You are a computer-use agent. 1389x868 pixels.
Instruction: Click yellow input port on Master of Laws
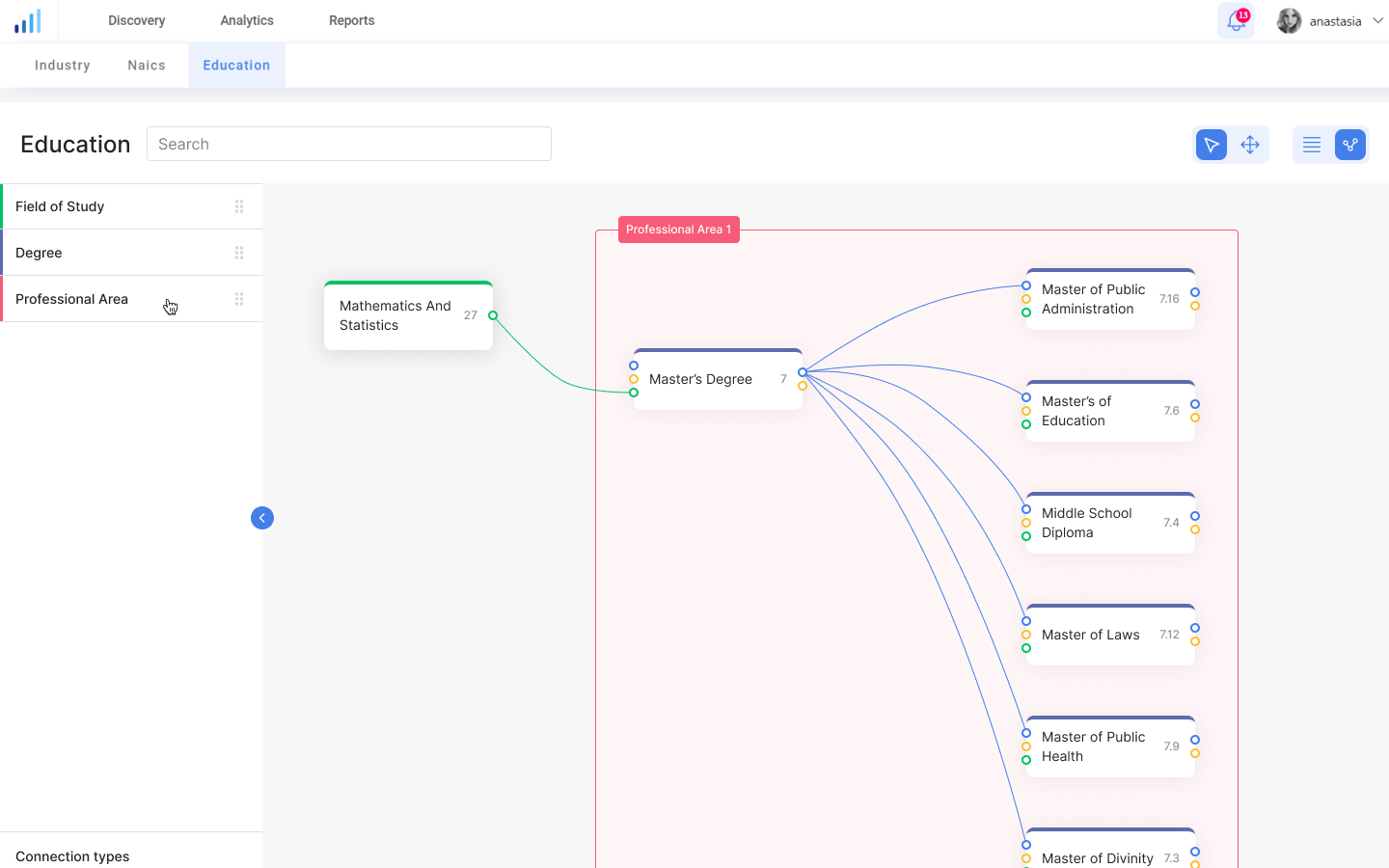click(x=1026, y=635)
